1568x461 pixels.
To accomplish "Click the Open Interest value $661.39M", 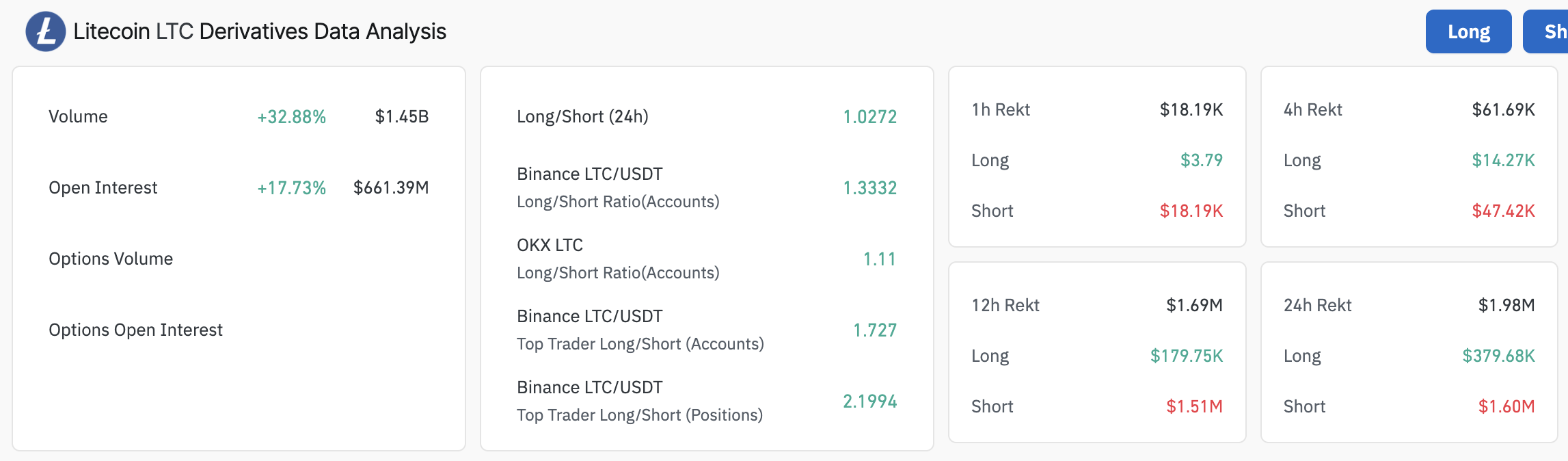I will [391, 188].
